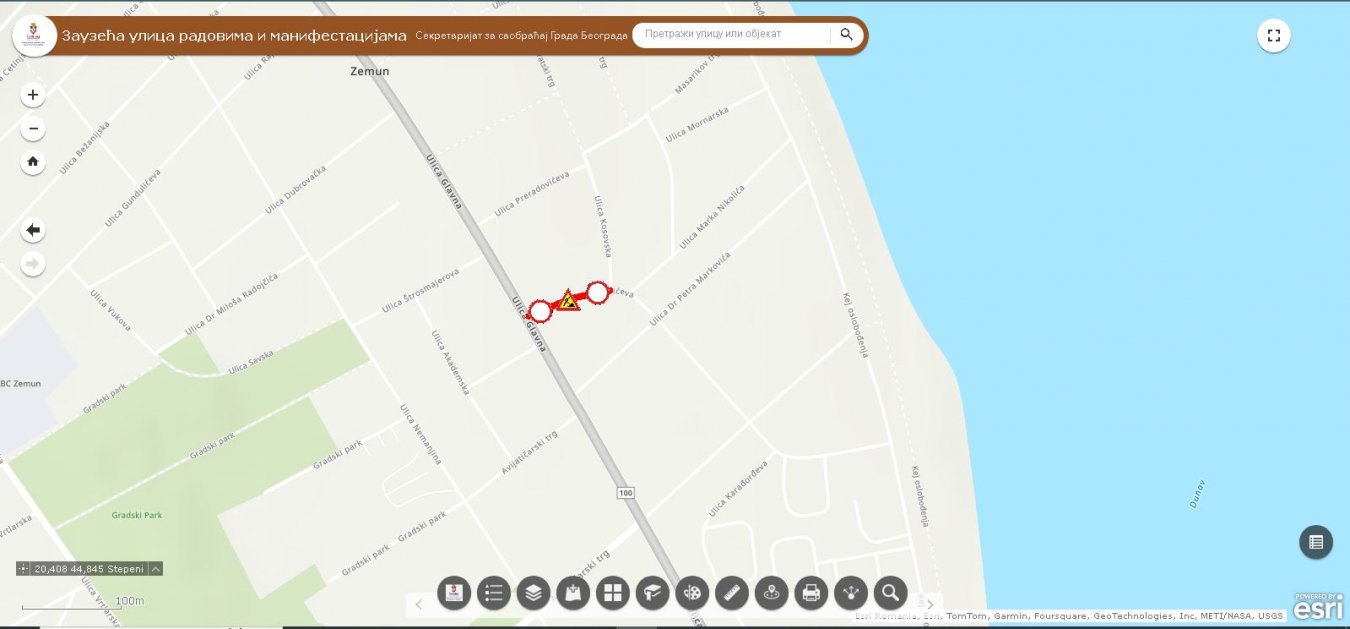1350x629 pixels.
Task: Reset map to default home extent
Action: click(33, 162)
